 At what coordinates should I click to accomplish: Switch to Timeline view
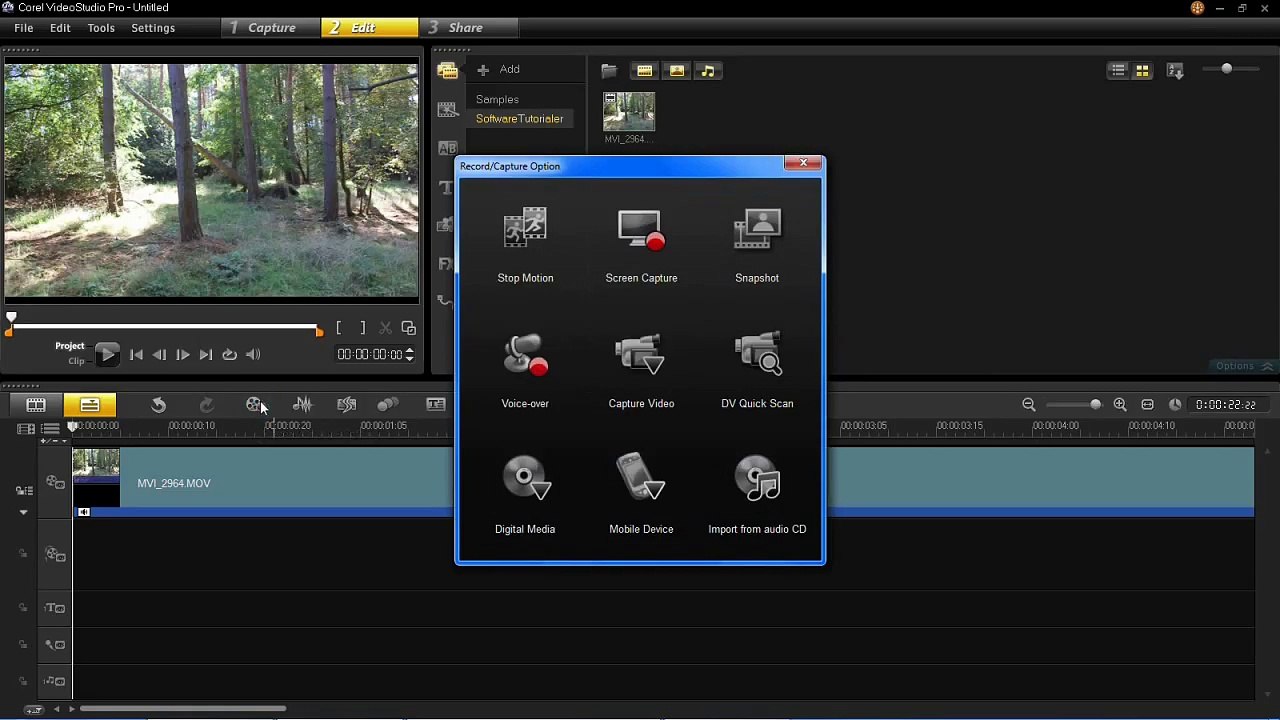[90, 405]
